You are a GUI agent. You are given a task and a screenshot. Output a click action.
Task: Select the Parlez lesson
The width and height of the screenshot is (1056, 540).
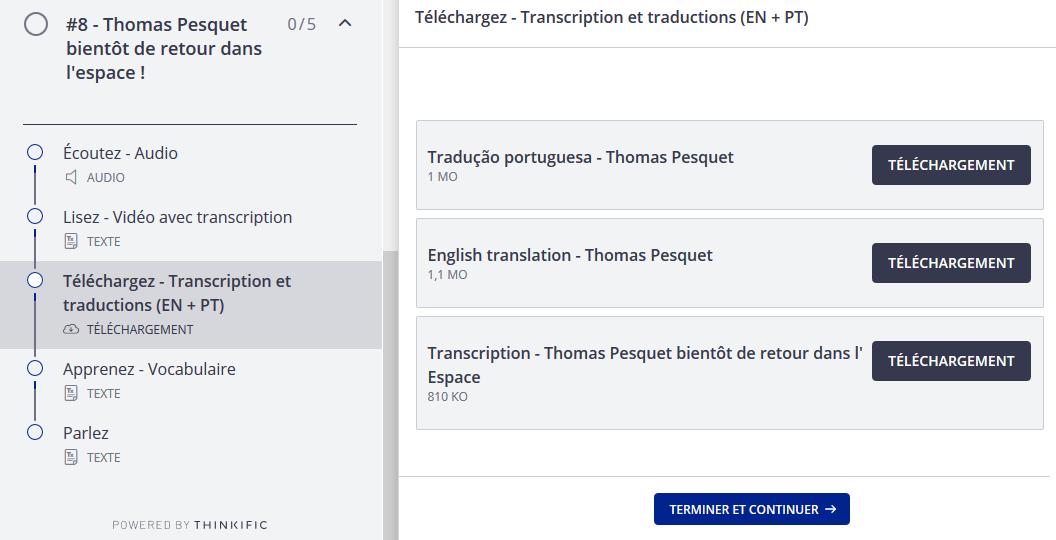pyautogui.click(x=86, y=433)
